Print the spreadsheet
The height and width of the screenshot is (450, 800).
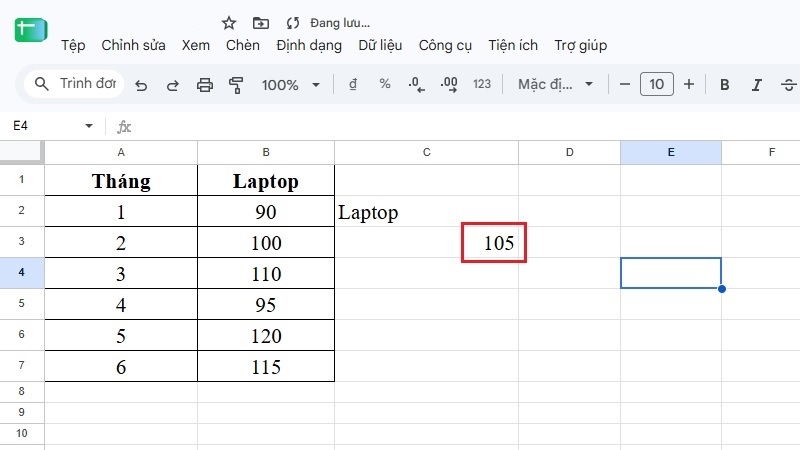point(205,85)
